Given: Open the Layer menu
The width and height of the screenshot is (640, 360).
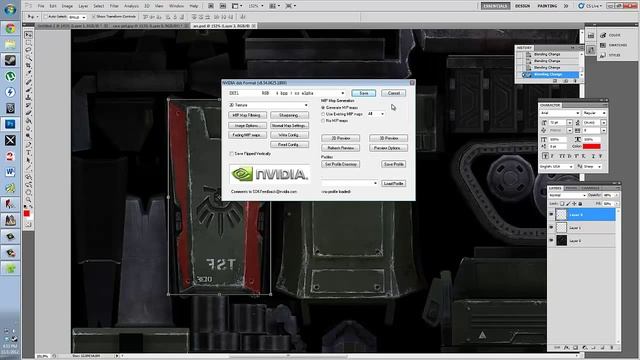Looking at the screenshot, I should 83,6.
